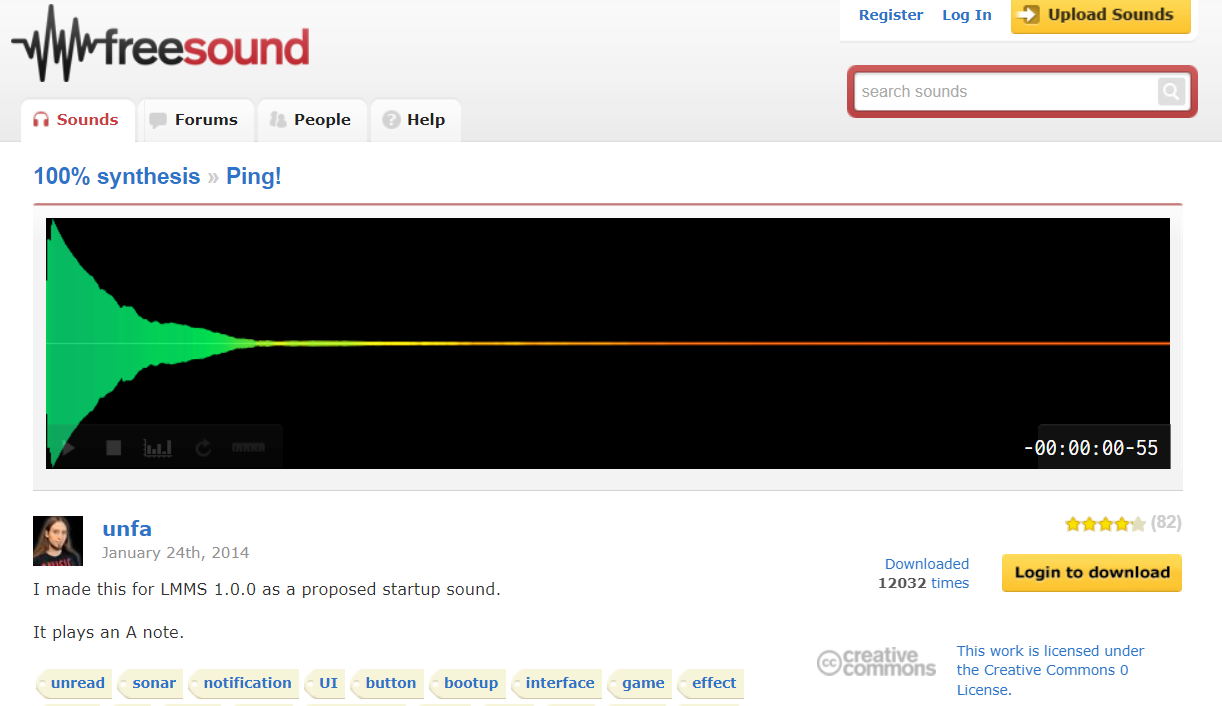
Task: Open unfa's avatar picture
Action: 58,541
